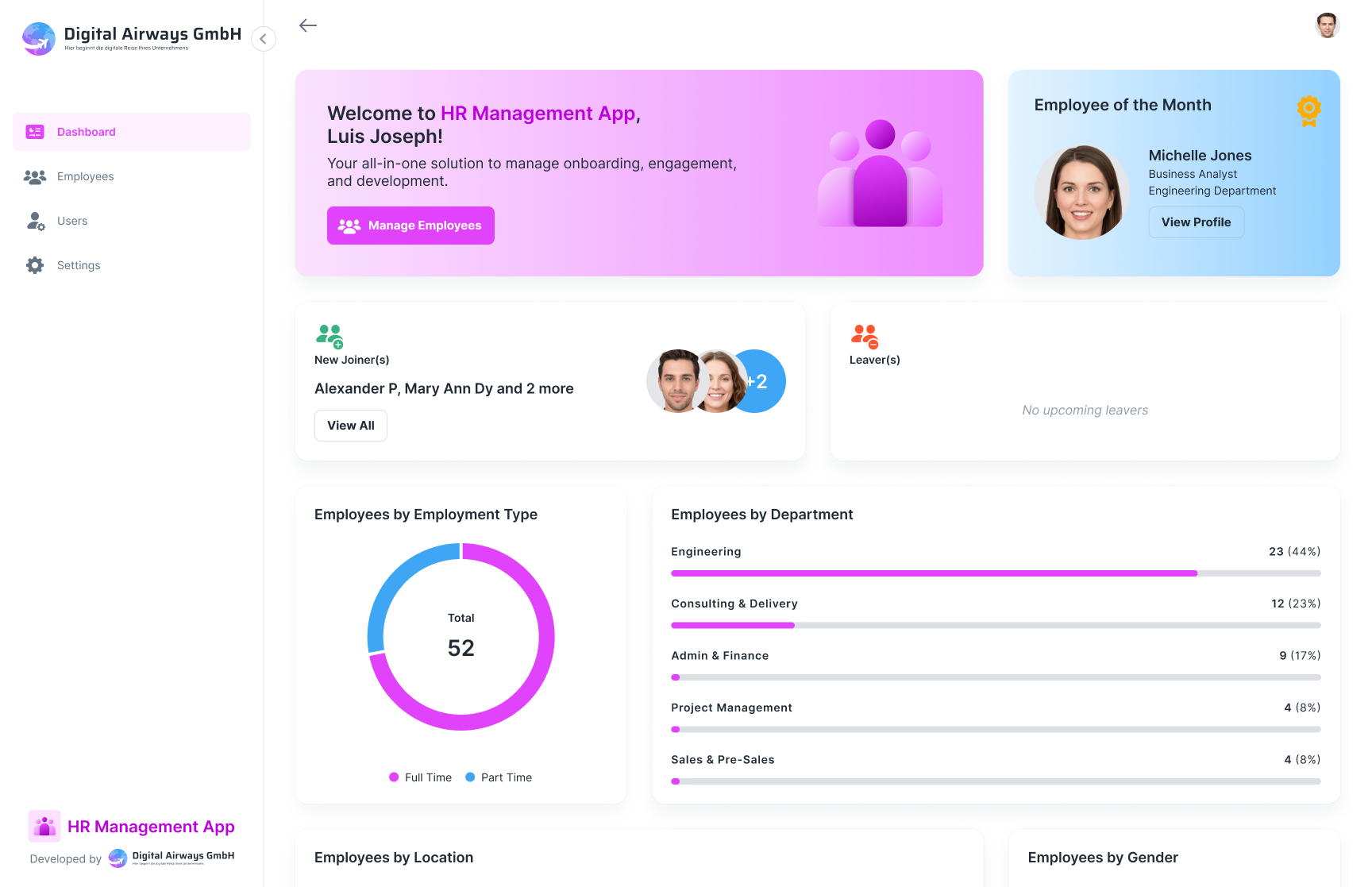Viewport: 1372px width, 887px height.
Task: Select the Michelle Jones name text
Action: (1200, 156)
